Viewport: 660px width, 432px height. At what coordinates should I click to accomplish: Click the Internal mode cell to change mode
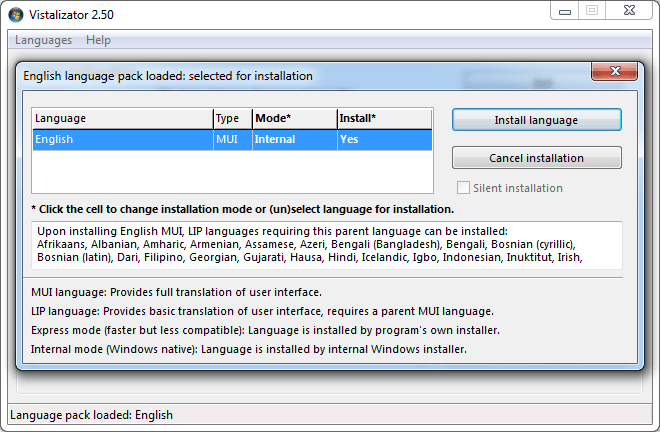(x=294, y=140)
